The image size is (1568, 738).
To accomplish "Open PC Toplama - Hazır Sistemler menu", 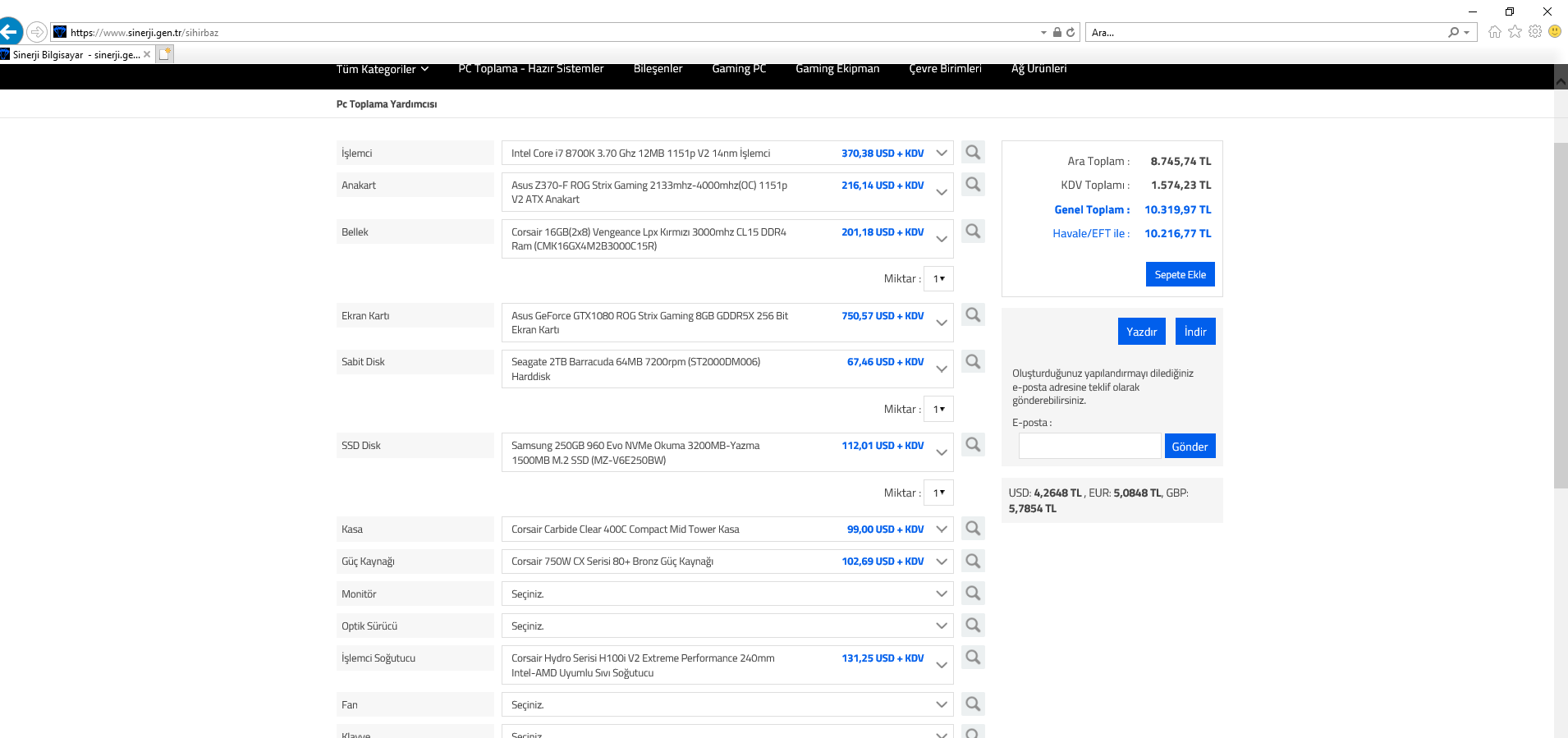I will coord(531,69).
